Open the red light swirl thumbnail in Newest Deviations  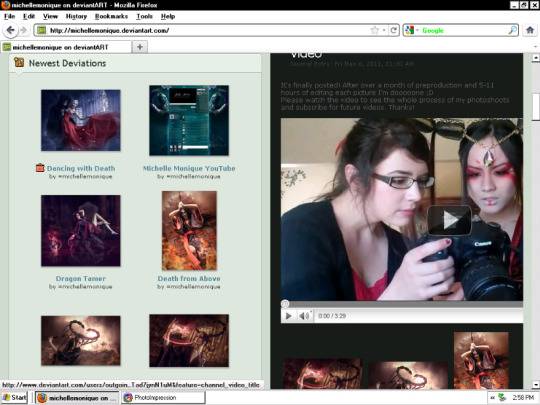pyautogui.click(x=189, y=341)
